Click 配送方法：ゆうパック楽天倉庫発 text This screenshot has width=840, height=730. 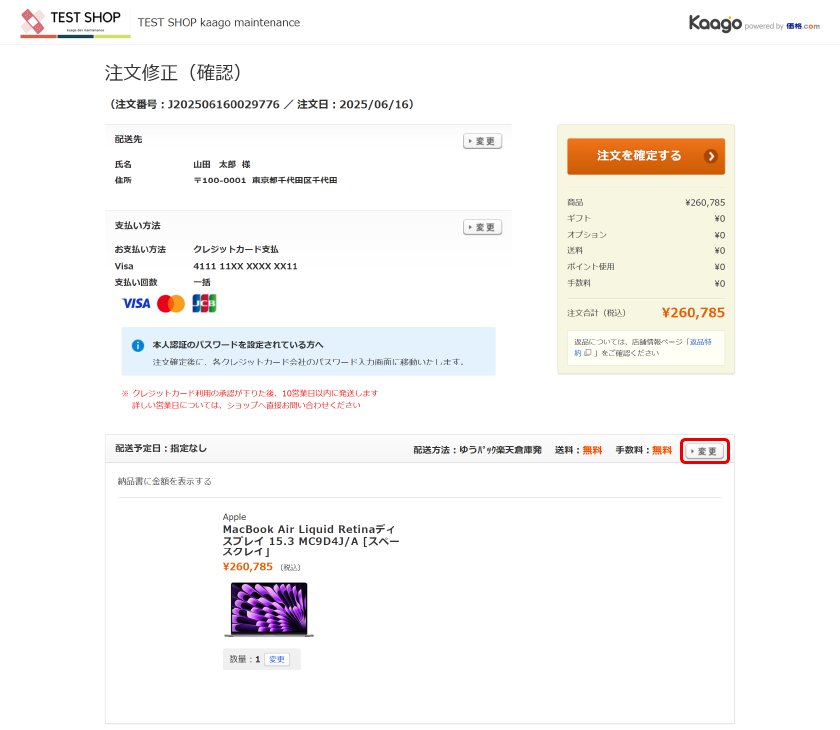(477, 450)
